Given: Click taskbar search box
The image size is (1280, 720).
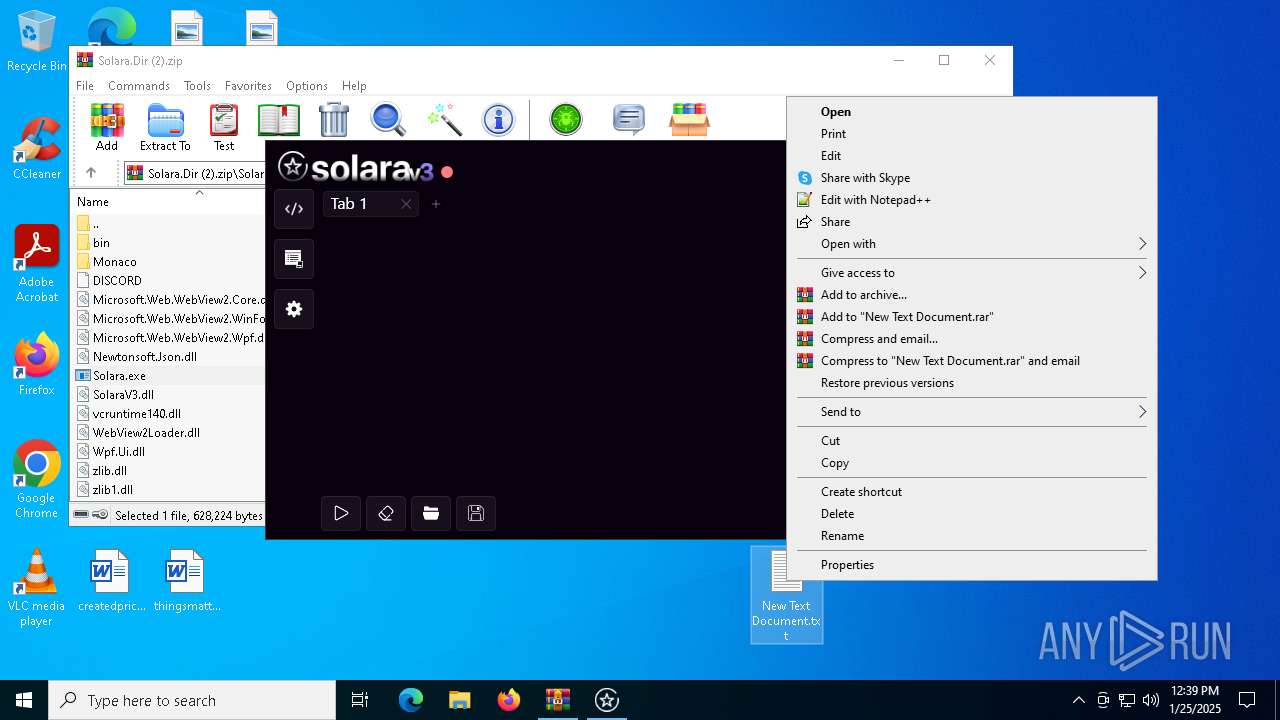Looking at the screenshot, I should 192,700.
